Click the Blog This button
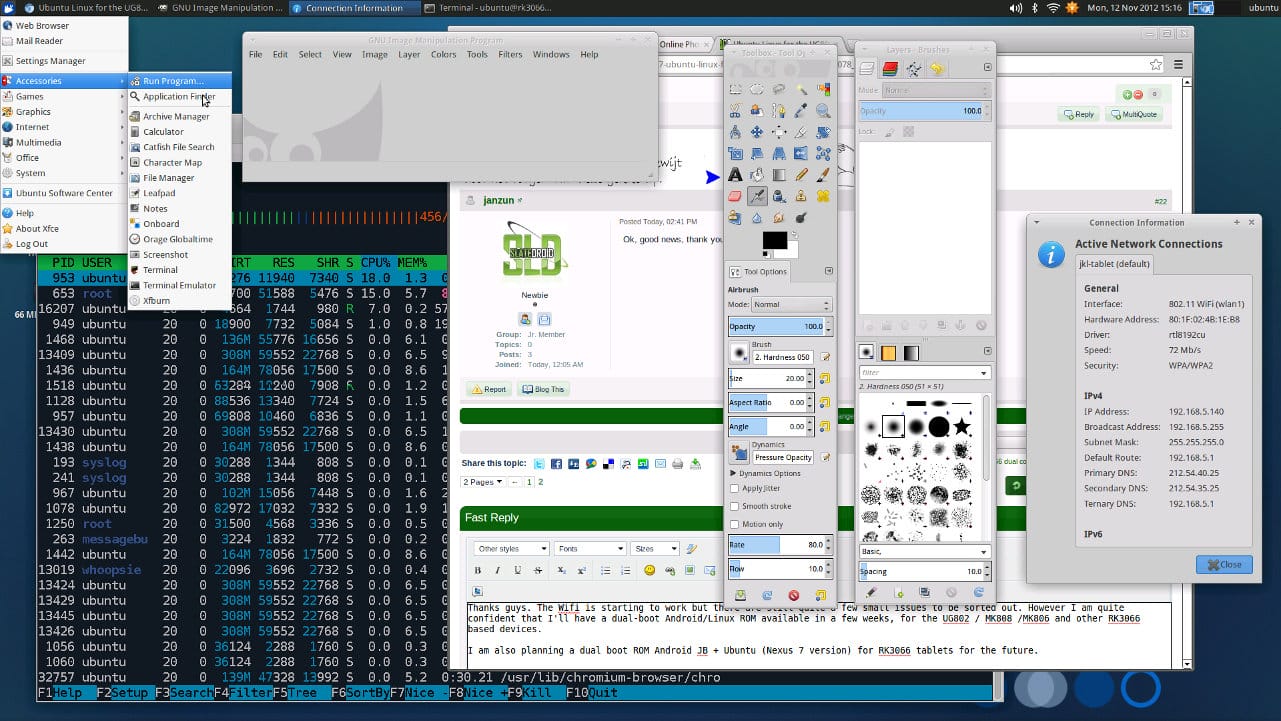The height and width of the screenshot is (721, 1281). point(543,389)
